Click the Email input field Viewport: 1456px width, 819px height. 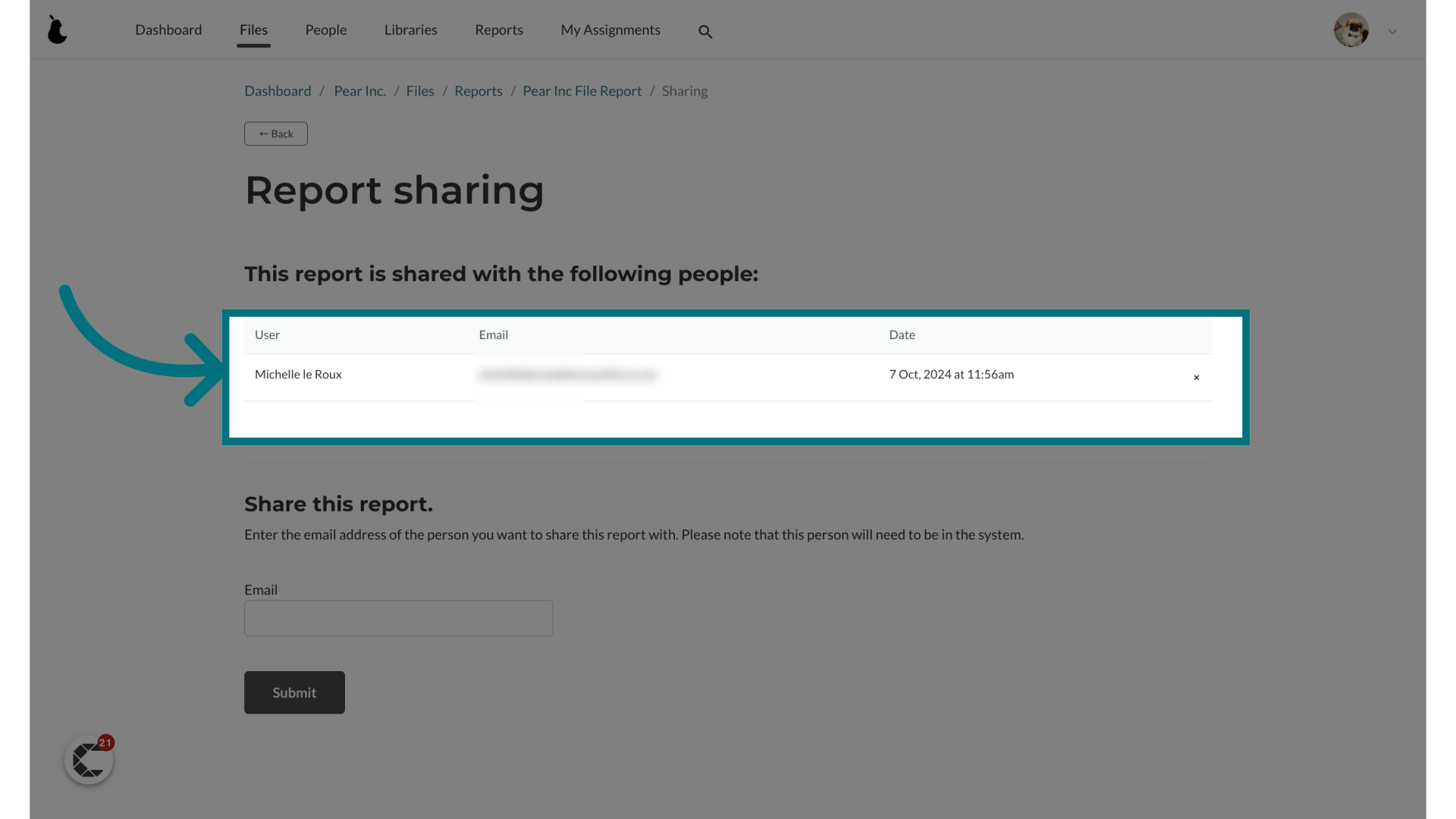398,618
